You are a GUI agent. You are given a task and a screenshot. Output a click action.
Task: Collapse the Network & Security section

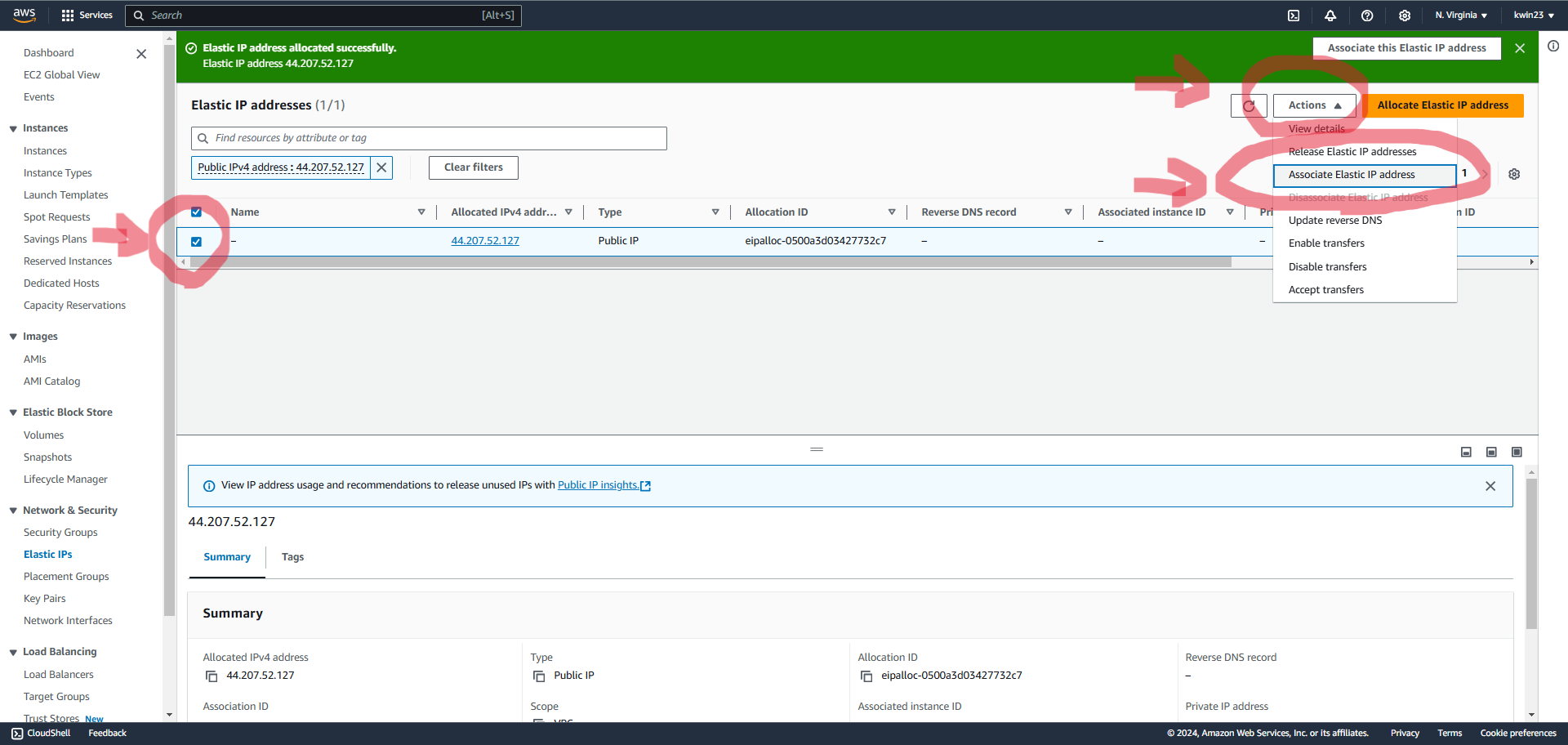tap(13, 511)
